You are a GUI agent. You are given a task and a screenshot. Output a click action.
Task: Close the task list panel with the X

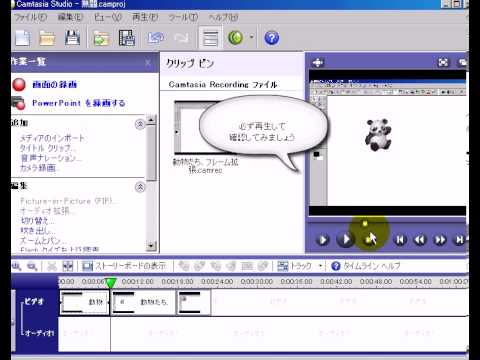click(148, 62)
